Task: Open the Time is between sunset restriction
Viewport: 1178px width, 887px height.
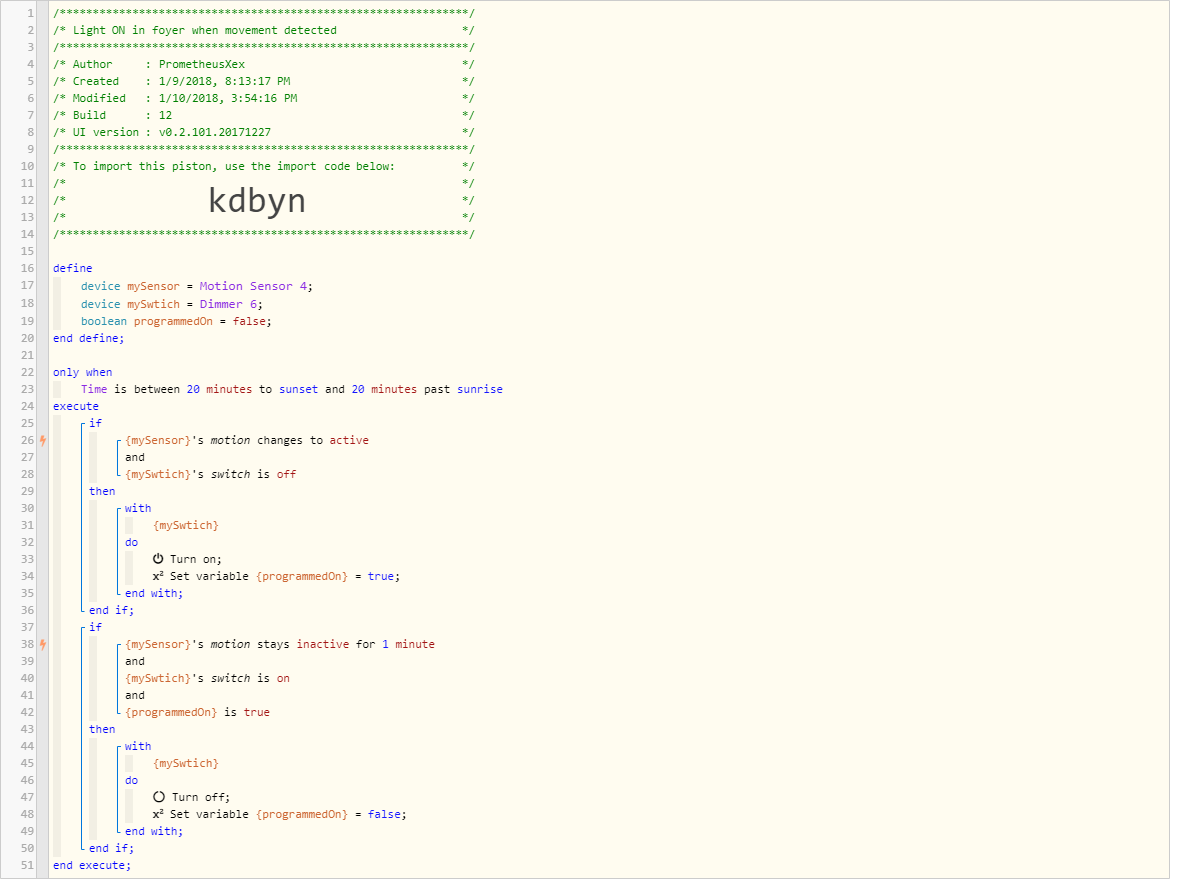Action: 292,390
